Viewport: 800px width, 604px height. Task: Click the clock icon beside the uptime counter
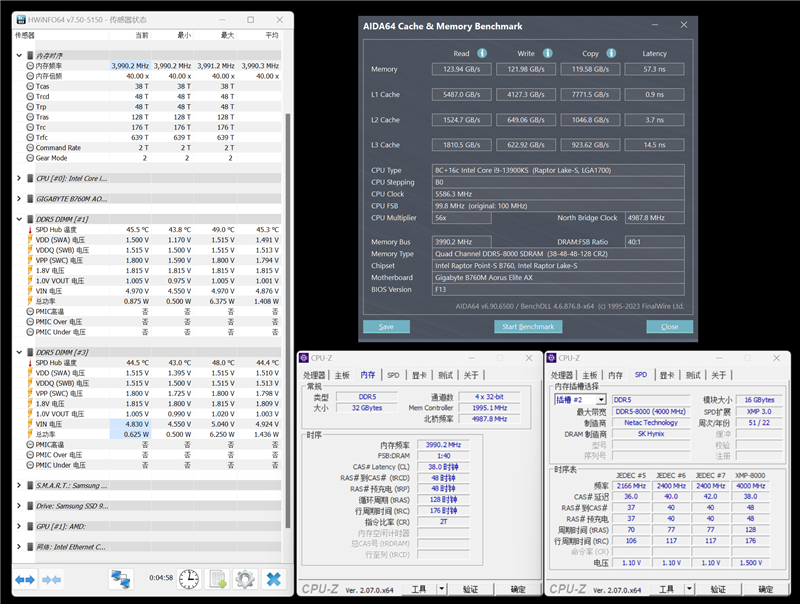coord(188,579)
